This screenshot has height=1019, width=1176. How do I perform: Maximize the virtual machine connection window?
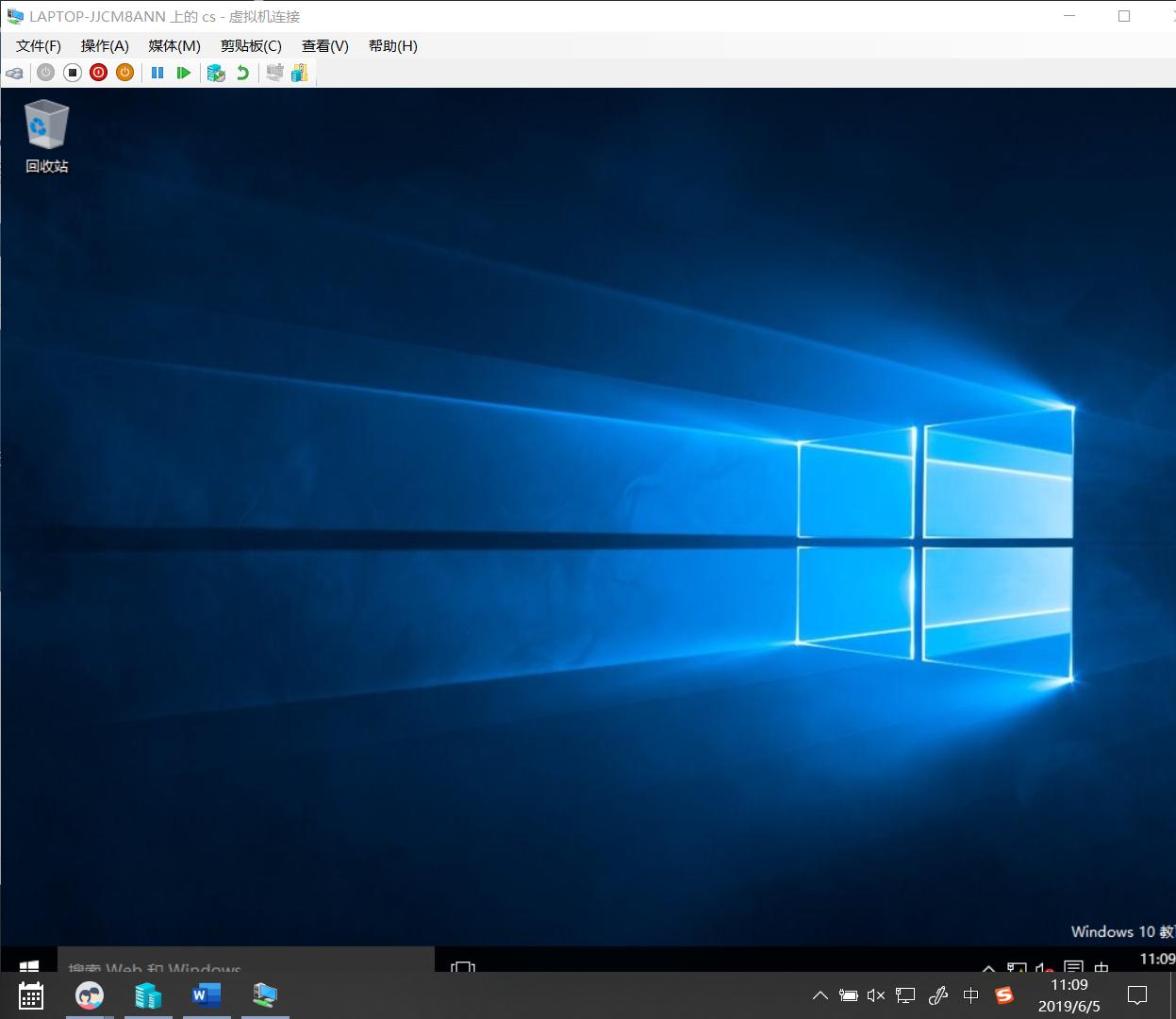1124,16
